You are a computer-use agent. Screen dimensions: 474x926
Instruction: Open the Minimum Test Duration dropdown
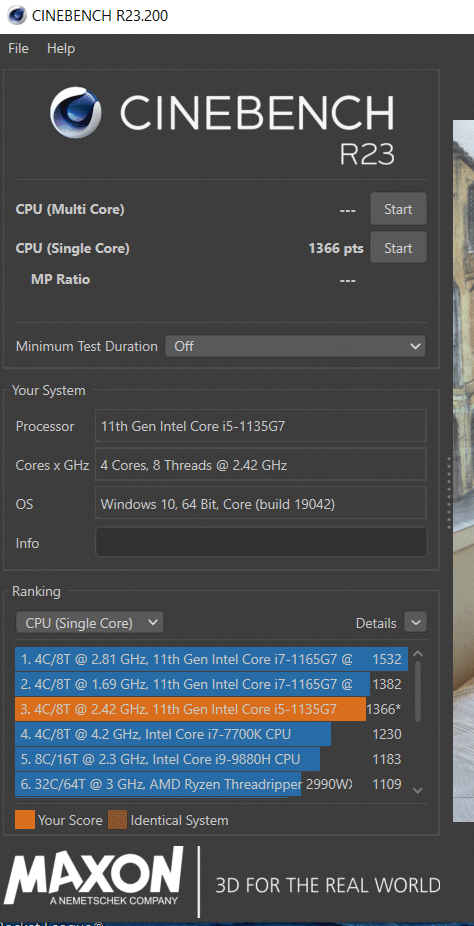tap(295, 346)
